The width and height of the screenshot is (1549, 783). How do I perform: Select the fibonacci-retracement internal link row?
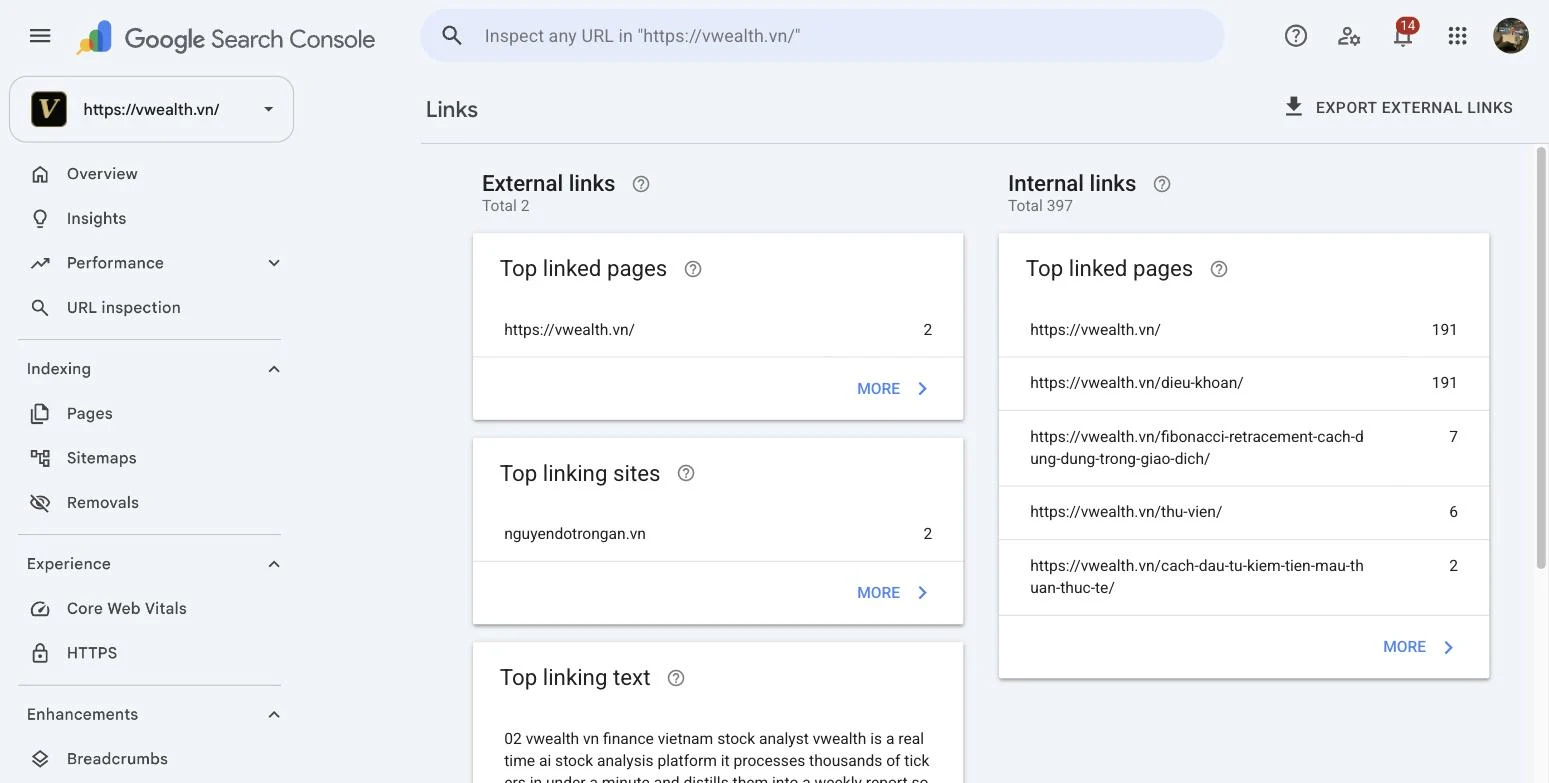(1244, 448)
